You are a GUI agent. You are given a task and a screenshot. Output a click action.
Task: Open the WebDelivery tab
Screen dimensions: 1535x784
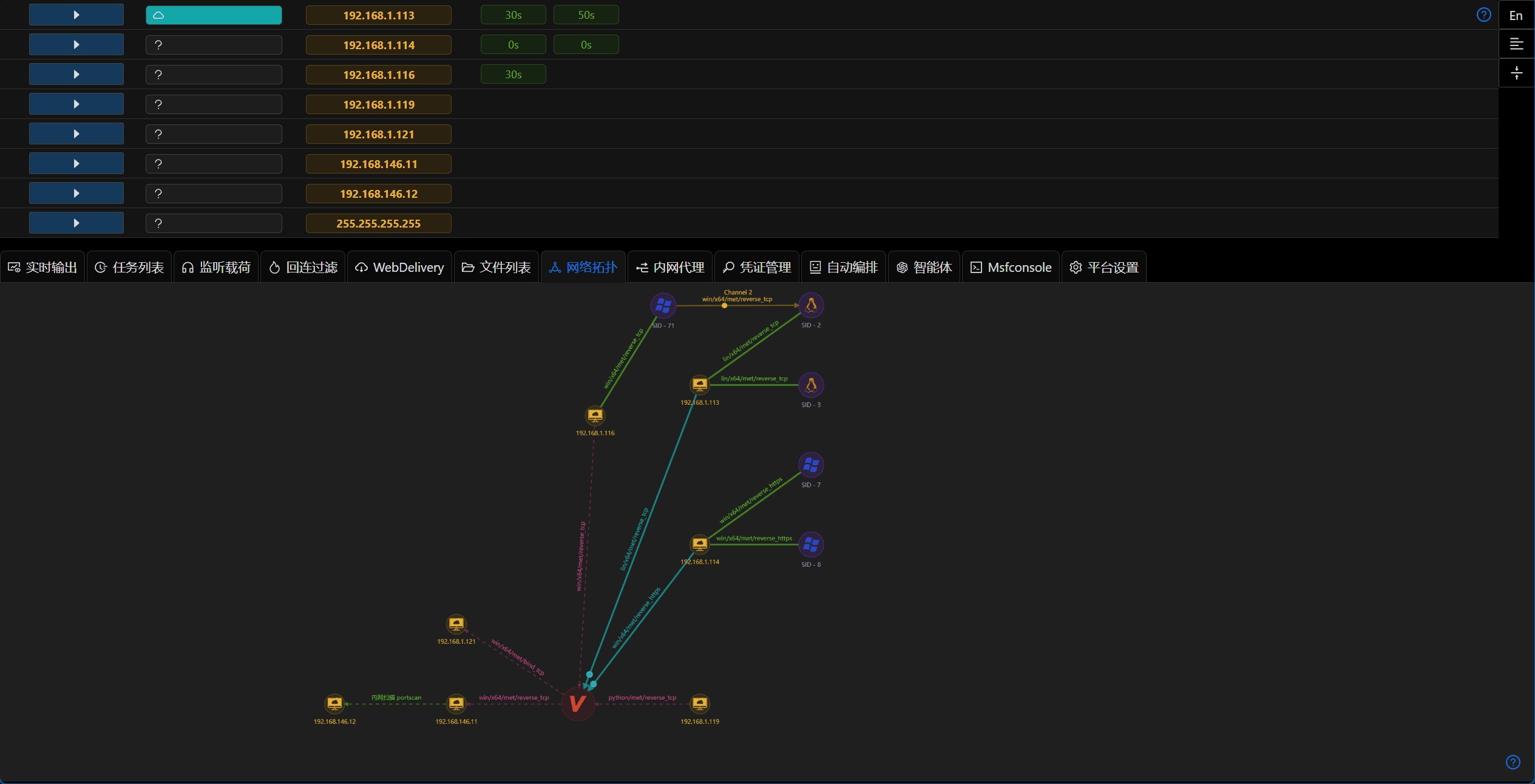pos(399,268)
